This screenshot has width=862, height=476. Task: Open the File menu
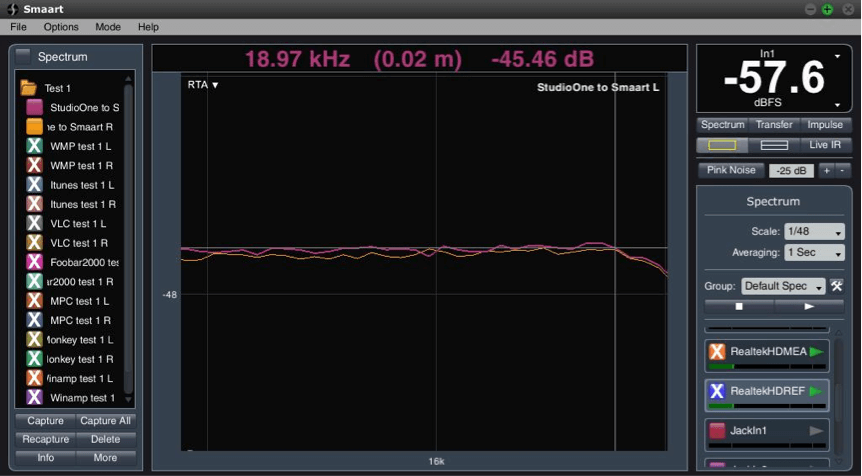[18, 27]
